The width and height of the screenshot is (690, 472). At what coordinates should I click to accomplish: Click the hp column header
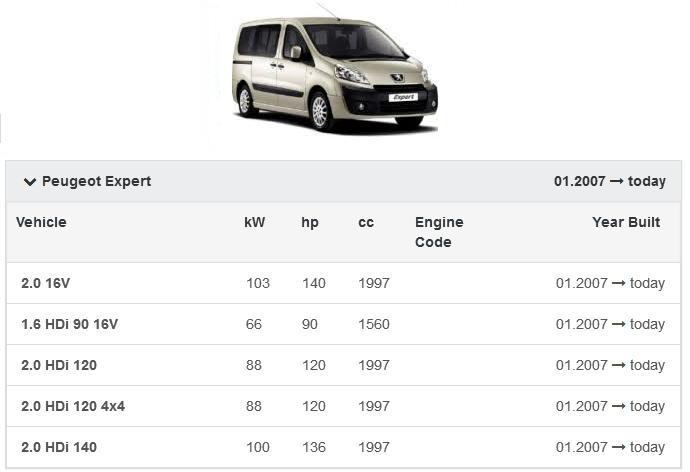point(310,222)
